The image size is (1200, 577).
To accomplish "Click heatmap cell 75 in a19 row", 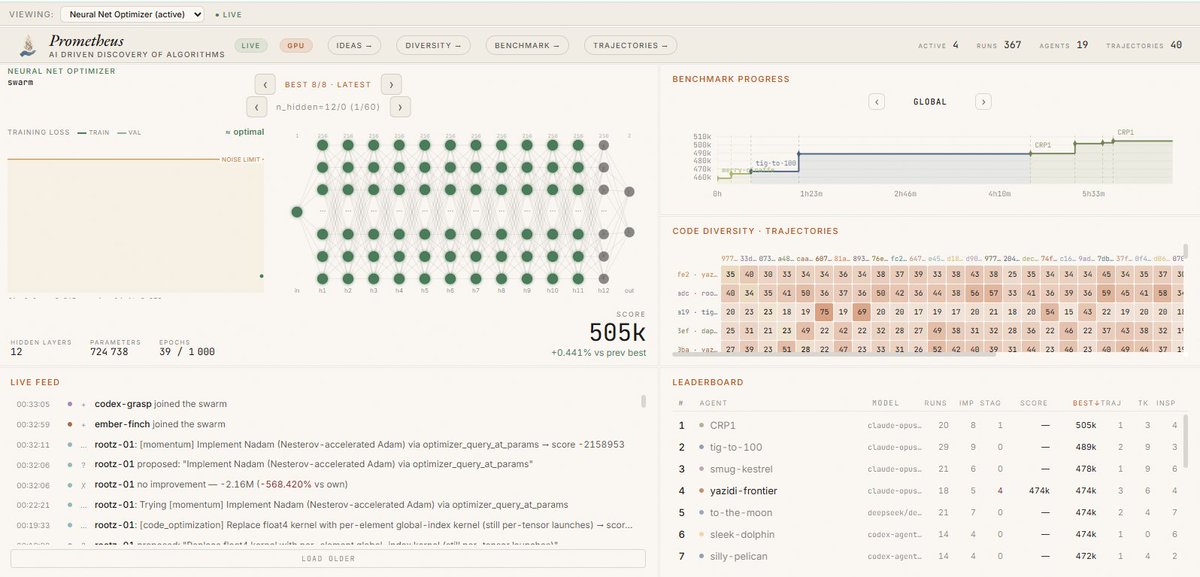I will click(x=824, y=312).
